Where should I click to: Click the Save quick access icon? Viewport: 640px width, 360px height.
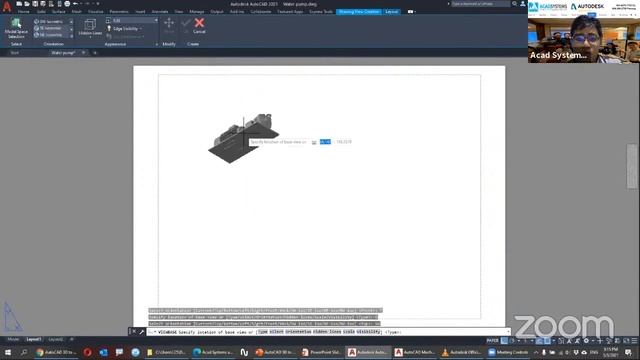(x=35, y=4)
